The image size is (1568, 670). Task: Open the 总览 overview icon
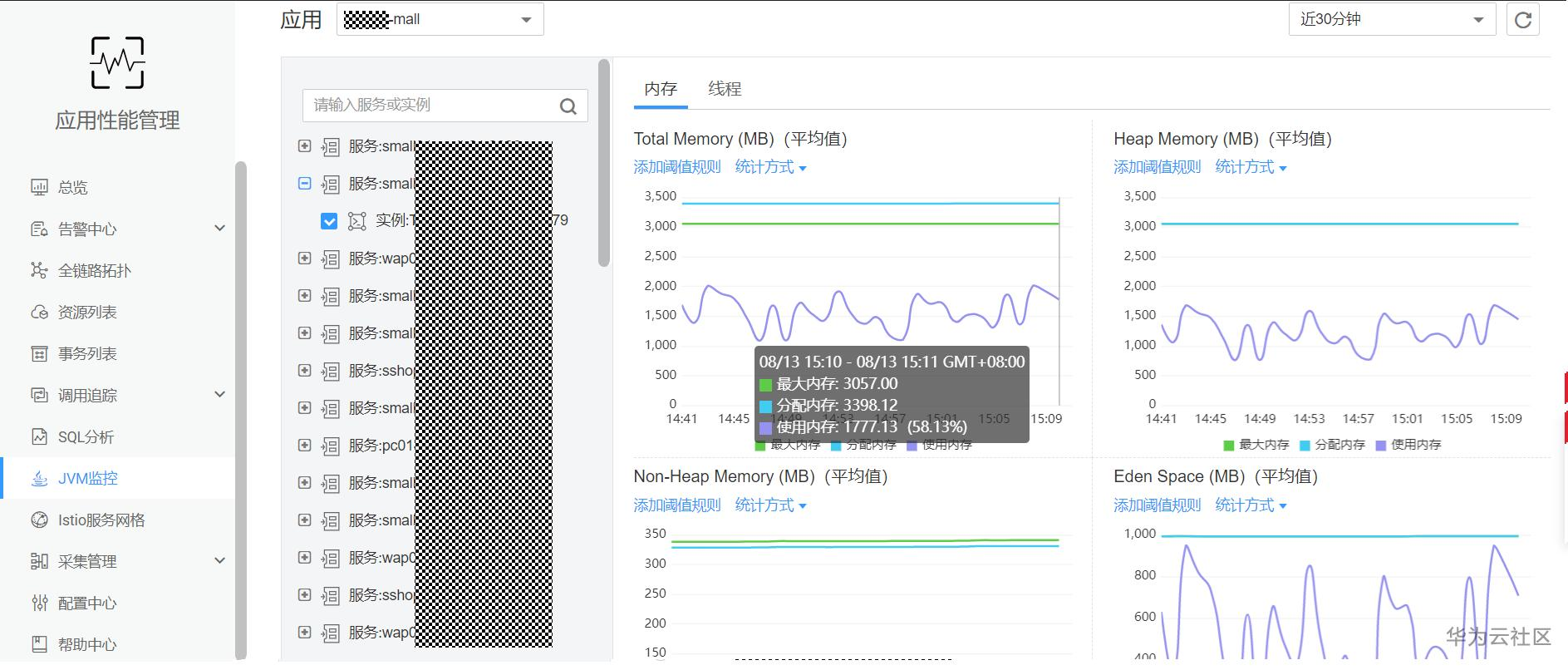click(39, 187)
